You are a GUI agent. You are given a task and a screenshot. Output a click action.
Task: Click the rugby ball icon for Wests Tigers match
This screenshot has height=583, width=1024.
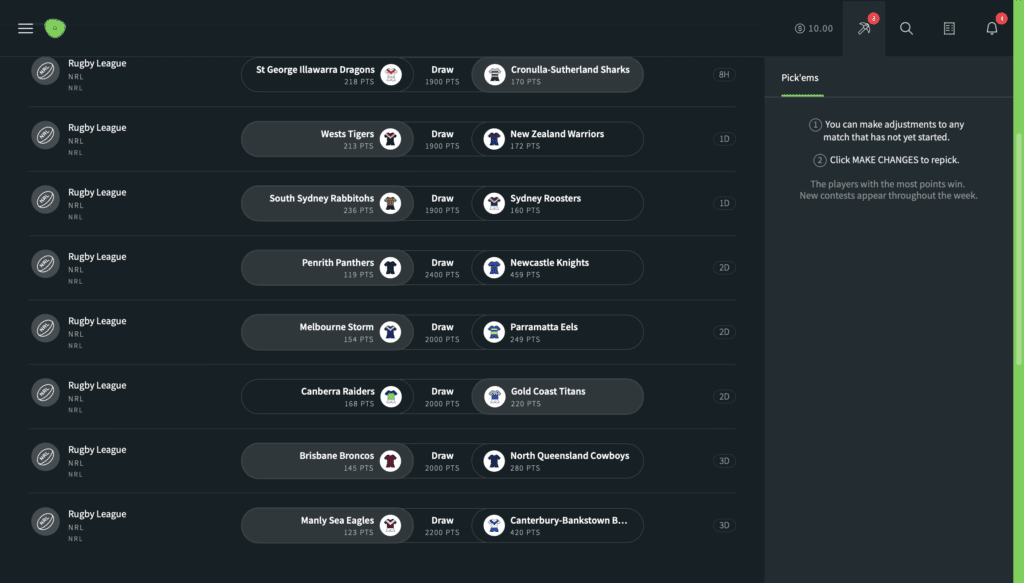tap(46, 139)
